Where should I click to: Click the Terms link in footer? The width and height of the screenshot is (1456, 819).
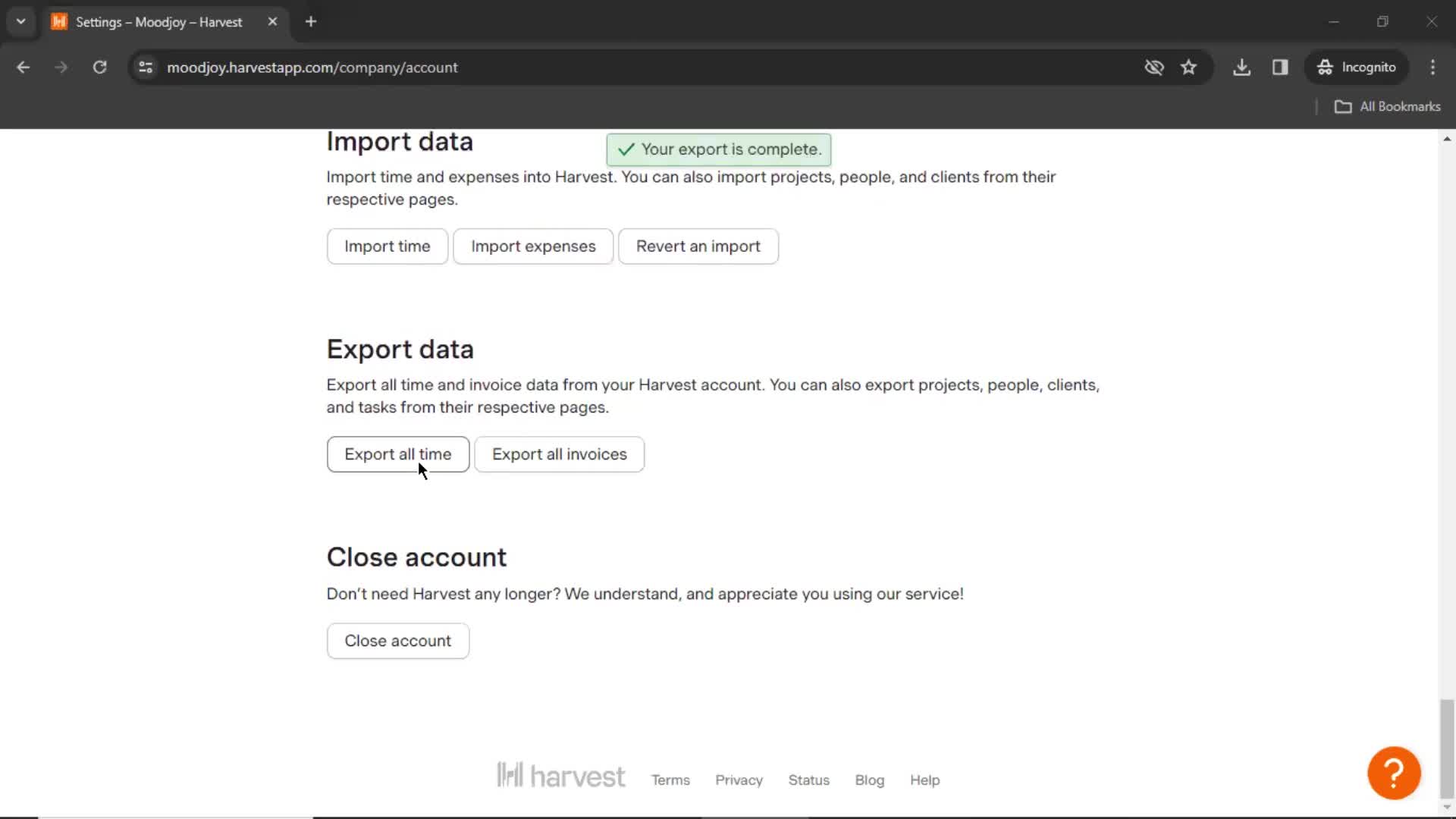click(670, 780)
